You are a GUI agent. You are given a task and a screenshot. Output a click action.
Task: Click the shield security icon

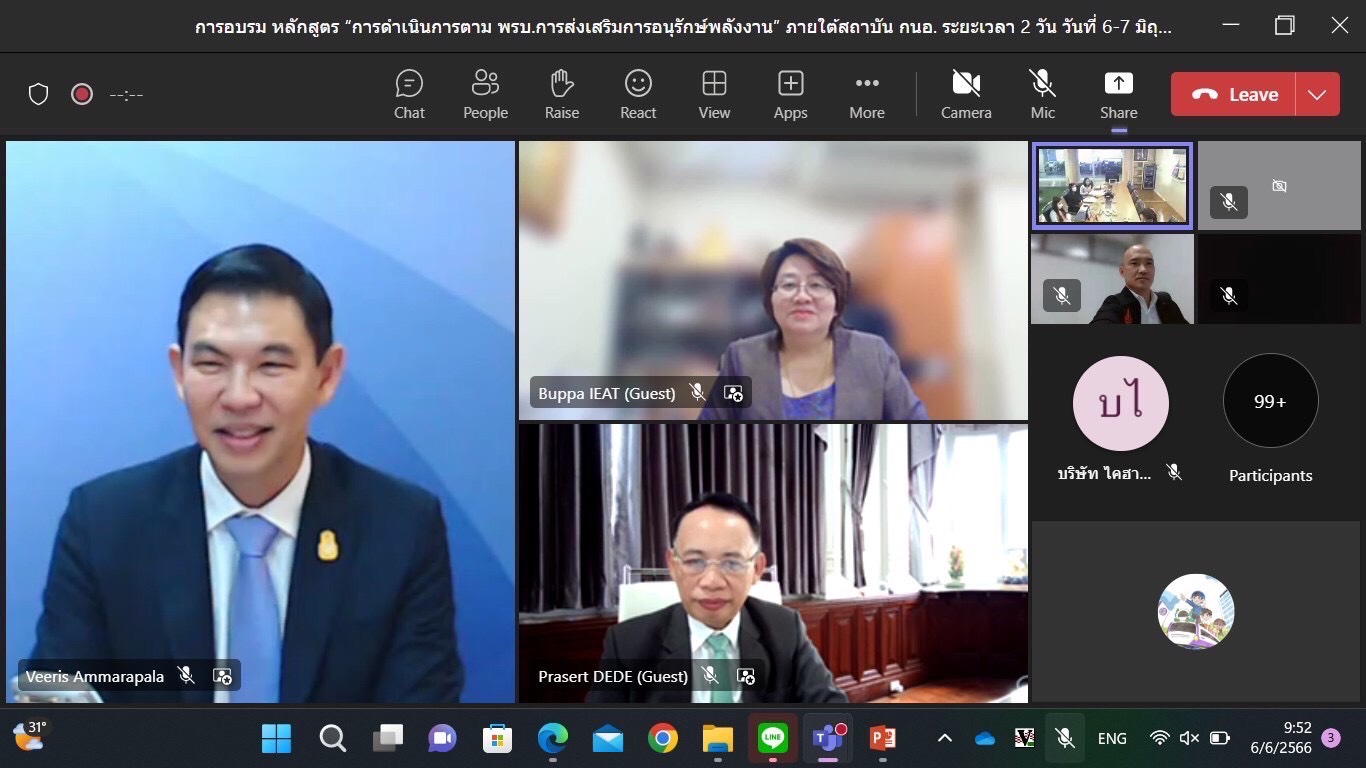[x=38, y=94]
